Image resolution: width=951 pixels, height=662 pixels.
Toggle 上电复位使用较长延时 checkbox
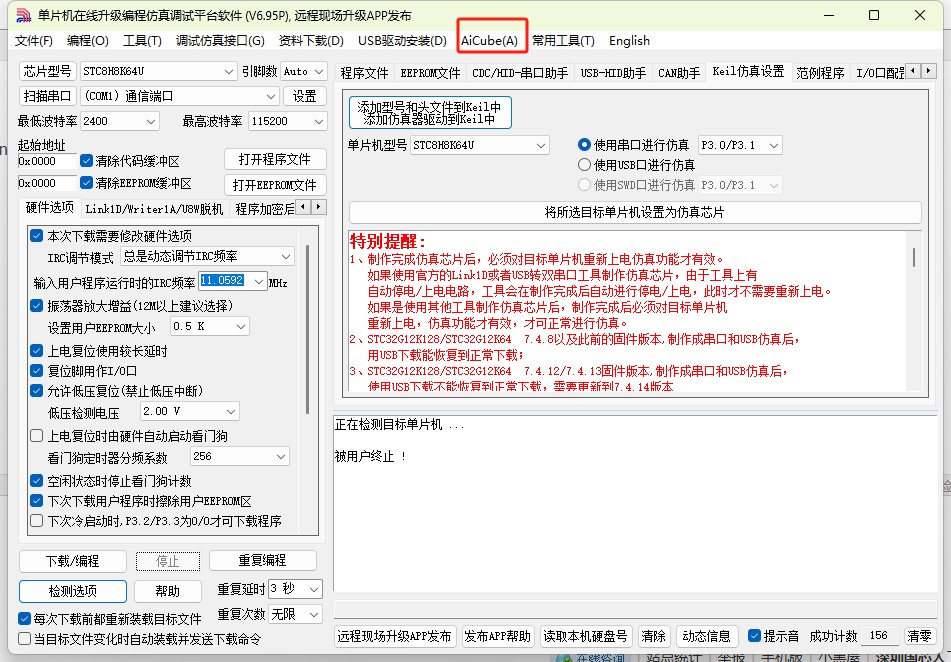pyautogui.click(x=36, y=351)
